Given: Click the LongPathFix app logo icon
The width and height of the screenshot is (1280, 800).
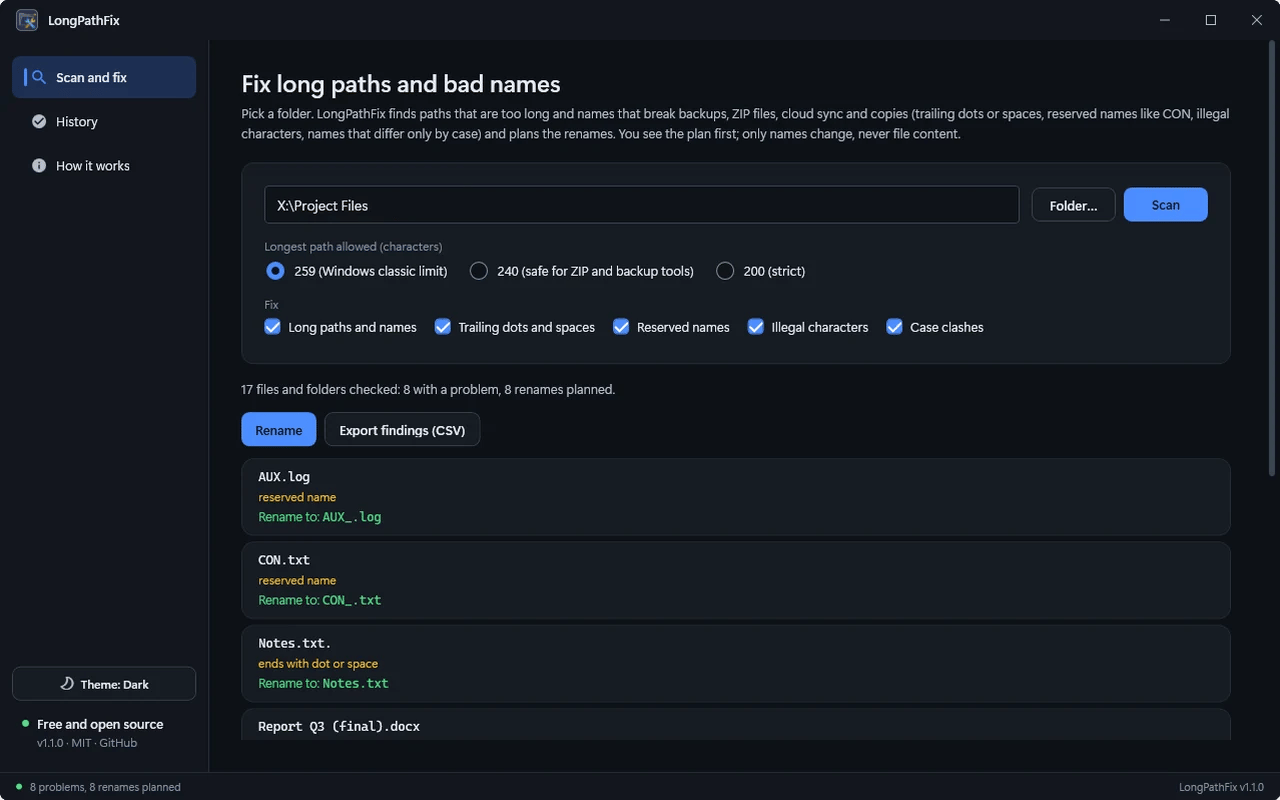Looking at the screenshot, I should [27, 20].
